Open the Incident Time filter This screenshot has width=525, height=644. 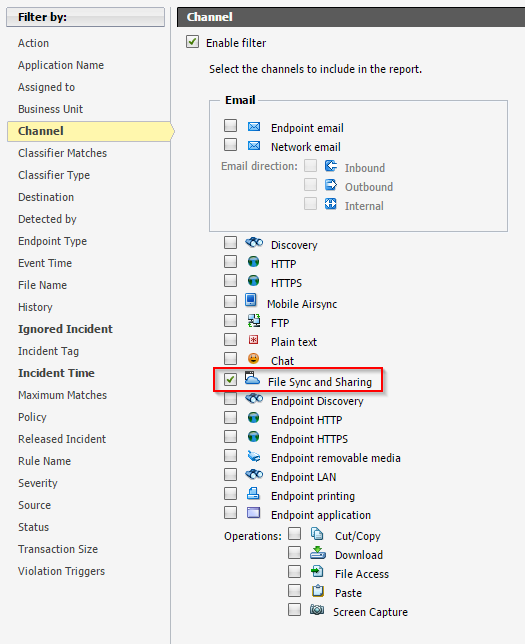pyautogui.click(x=56, y=373)
